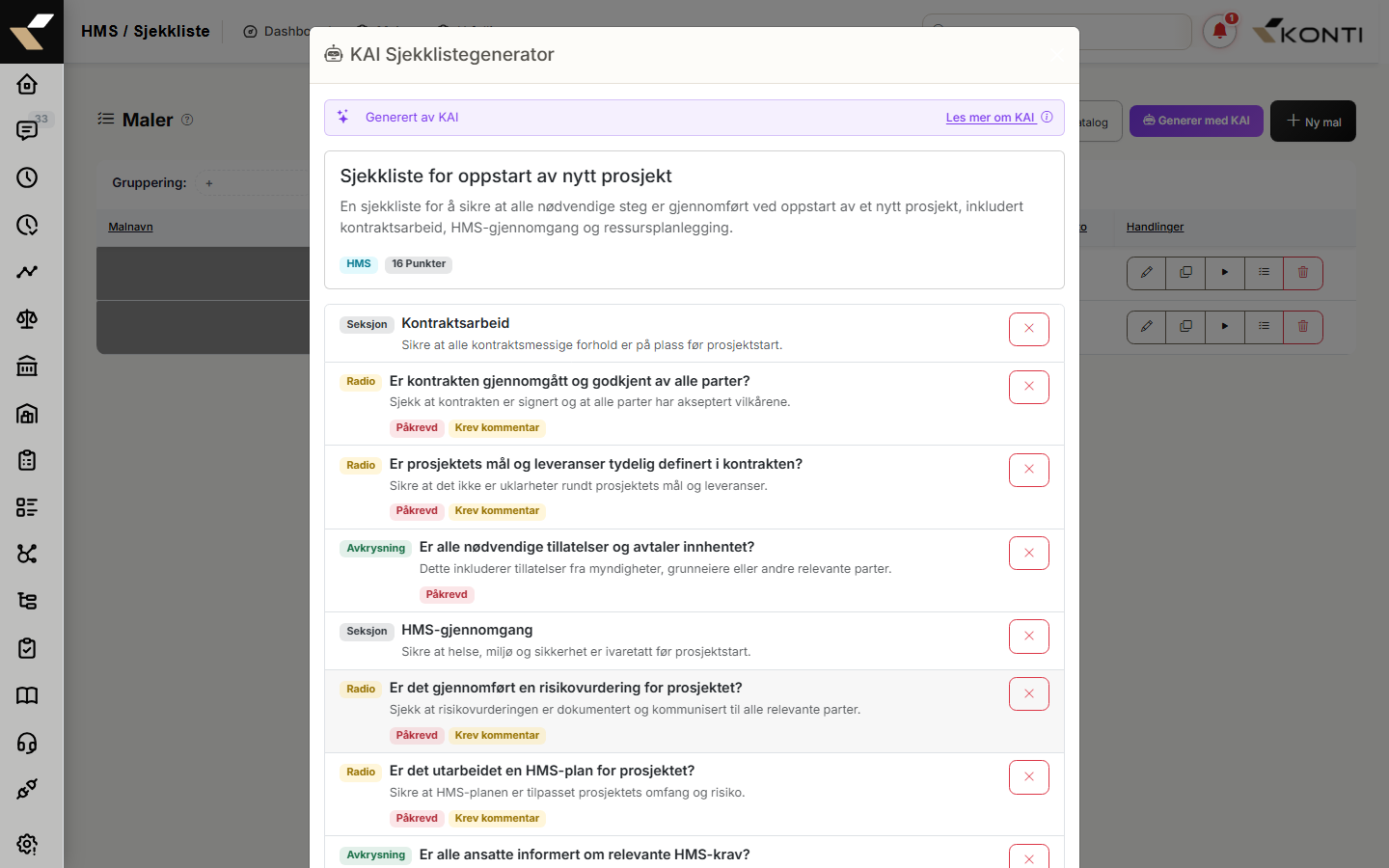1389x868 pixels.
Task: Click the play icon in the second row
Action: (x=1225, y=327)
